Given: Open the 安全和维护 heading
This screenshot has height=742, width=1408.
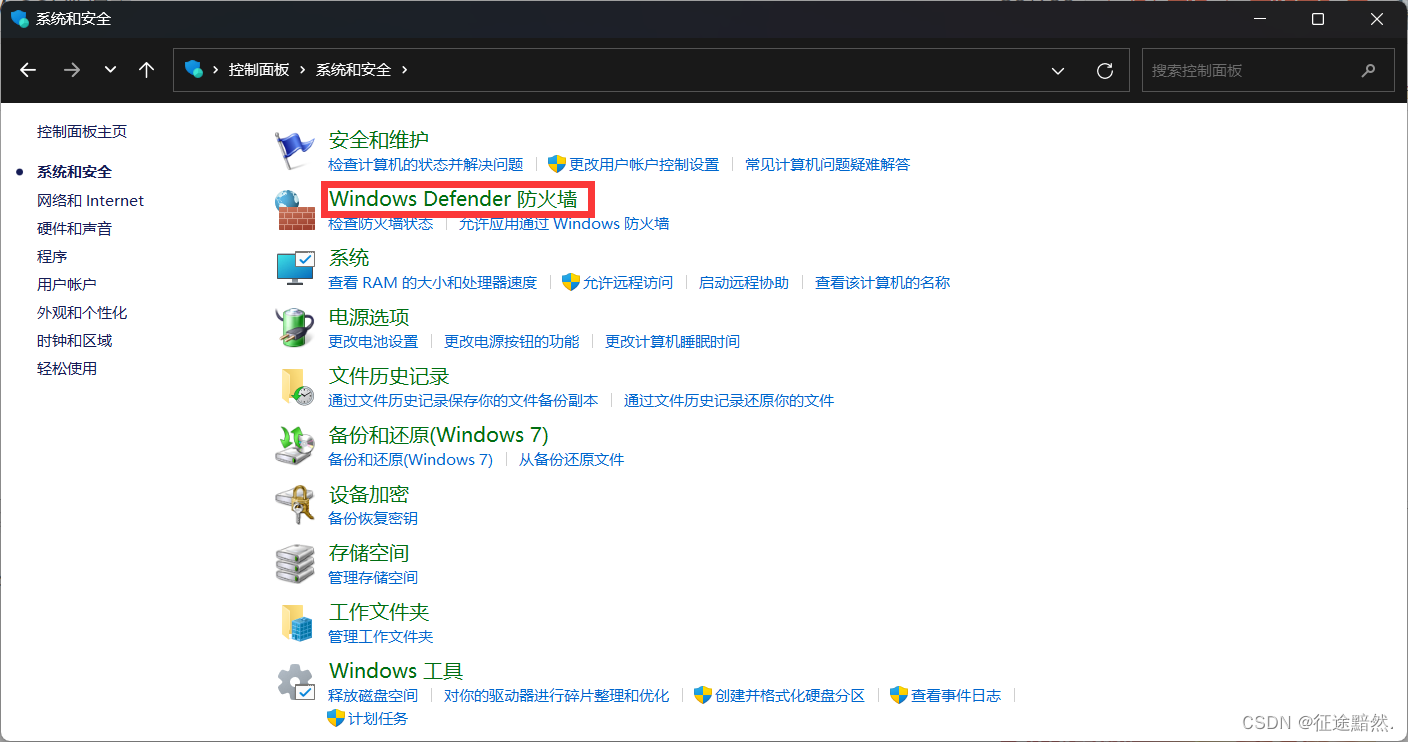Looking at the screenshot, I should click(379, 140).
